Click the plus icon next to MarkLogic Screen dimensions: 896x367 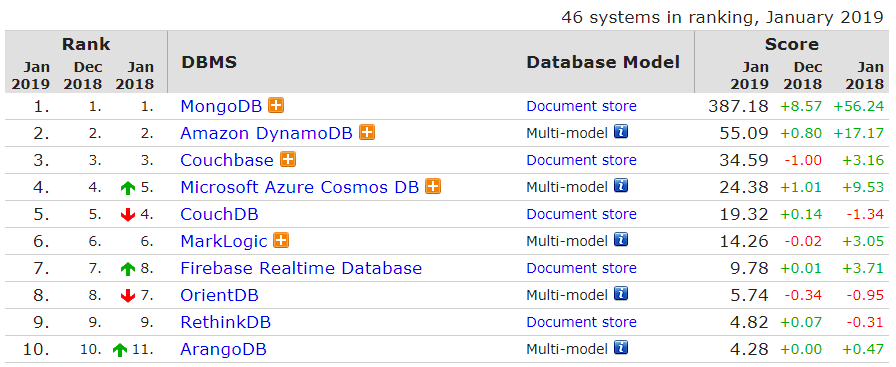pos(281,241)
